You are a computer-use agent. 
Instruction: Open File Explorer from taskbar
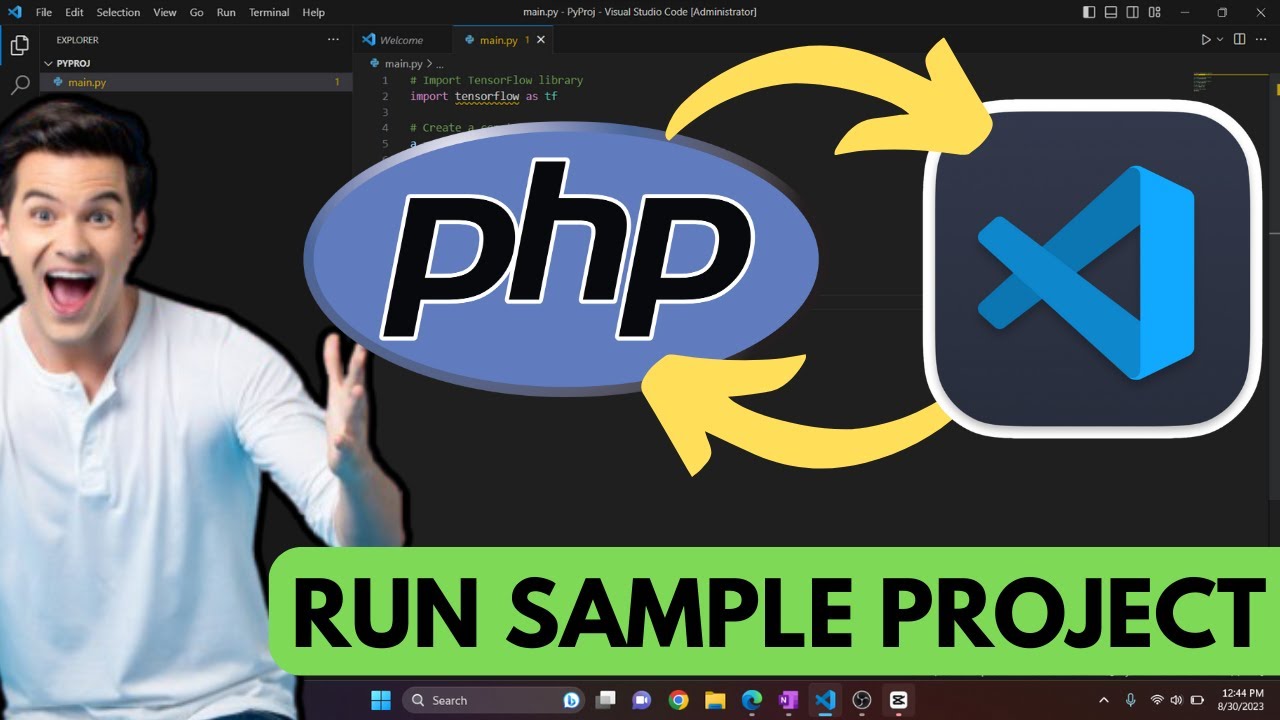tap(714, 700)
